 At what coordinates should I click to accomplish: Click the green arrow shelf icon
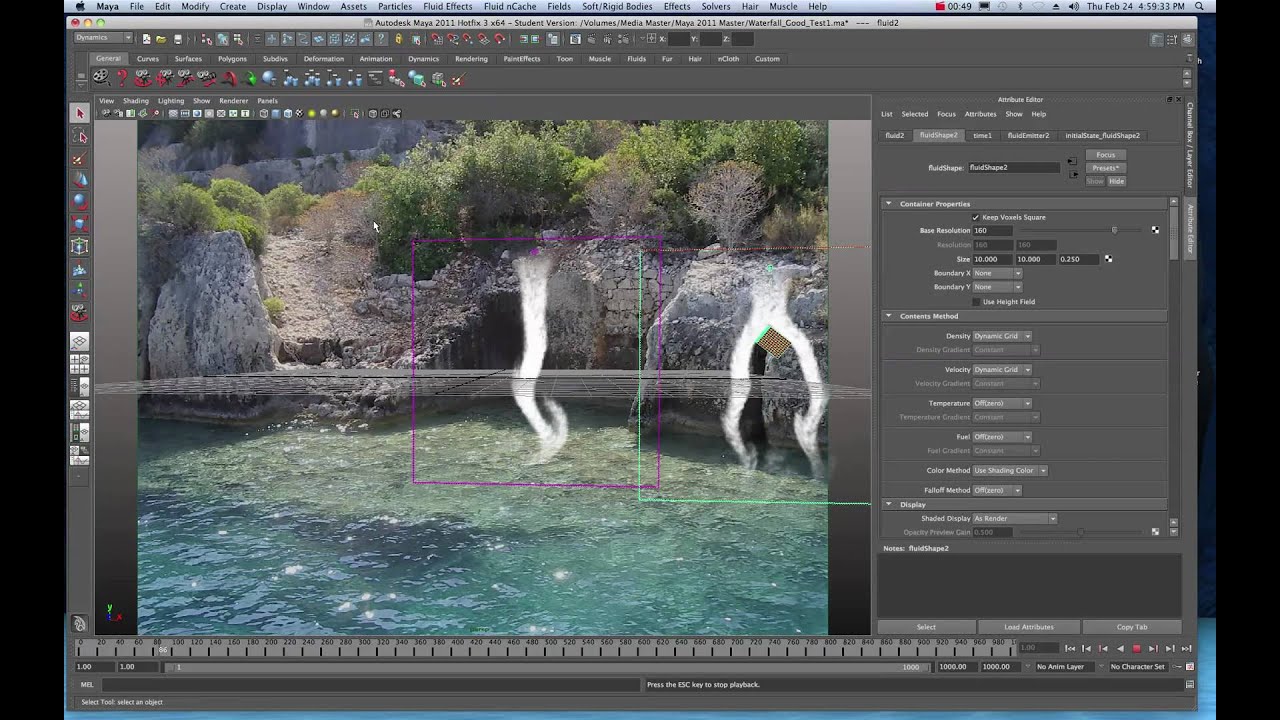pyautogui.click(x=250, y=79)
